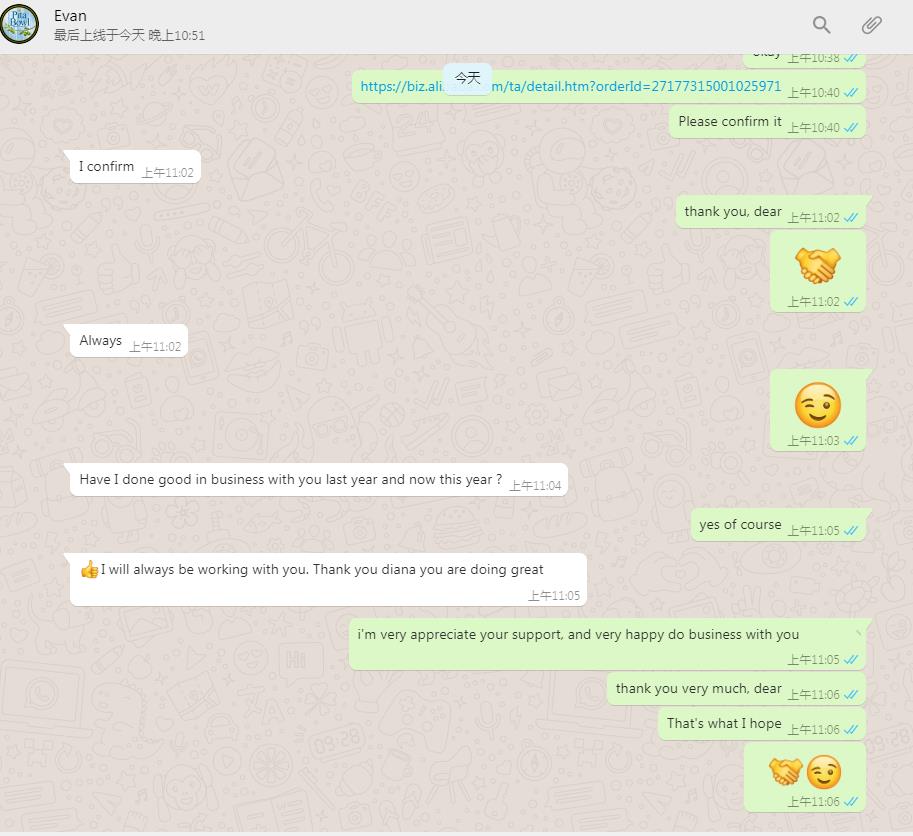Image resolution: width=913 pixels, height=836 pixels.
Task: Click handshake emoji in last message
Action: point(785,771)
